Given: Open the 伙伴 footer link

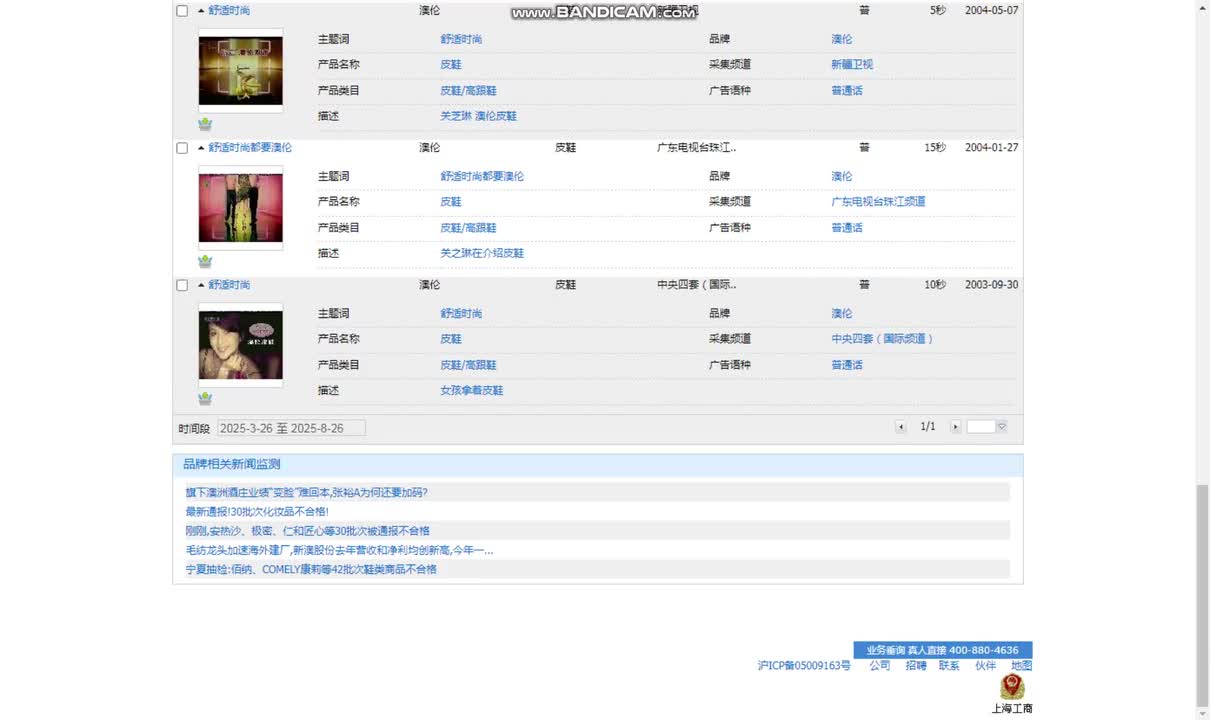Looking at the screenshot, I should (x=985, y=665).
